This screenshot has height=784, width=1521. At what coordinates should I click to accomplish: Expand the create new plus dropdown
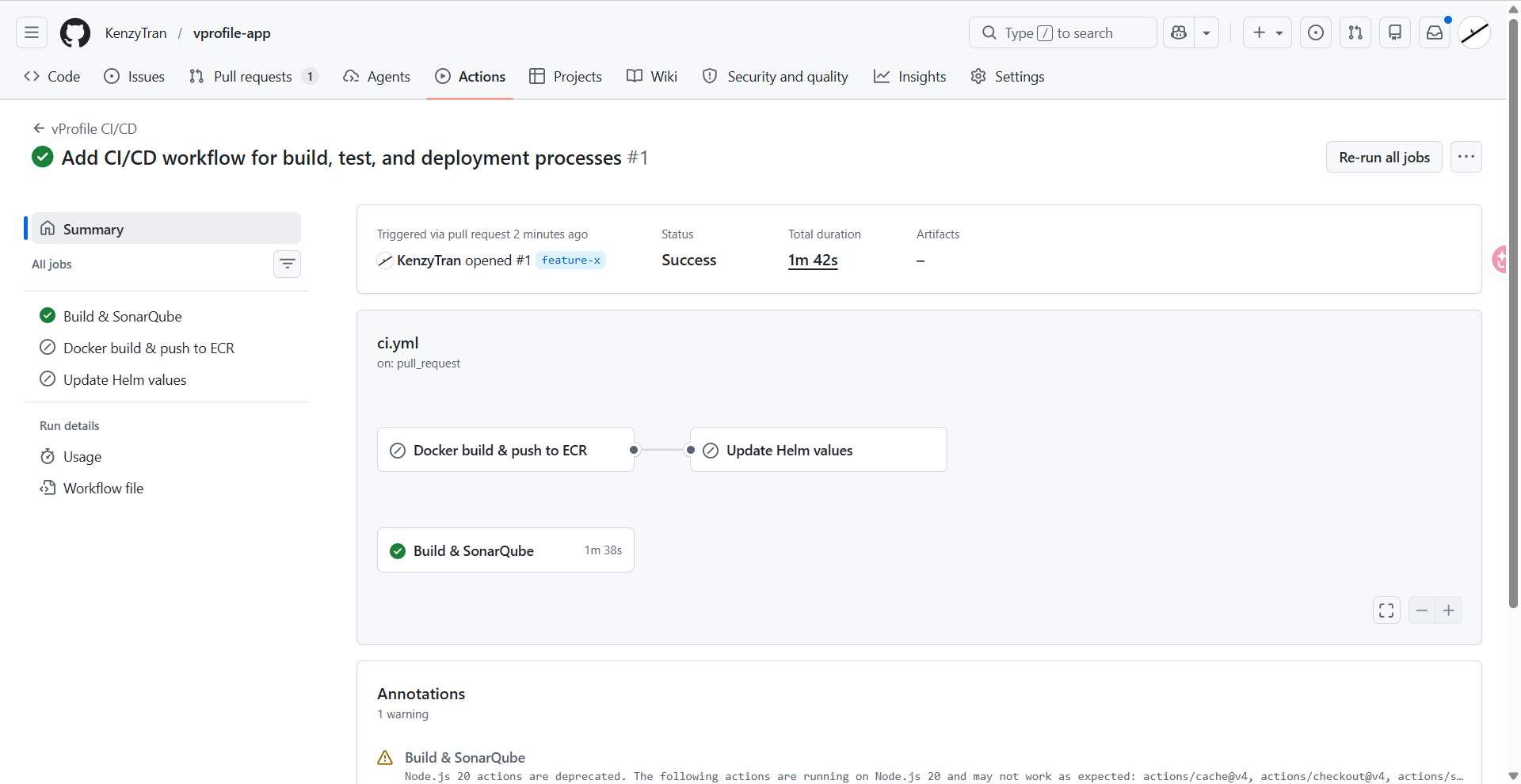coord(1267,32)
